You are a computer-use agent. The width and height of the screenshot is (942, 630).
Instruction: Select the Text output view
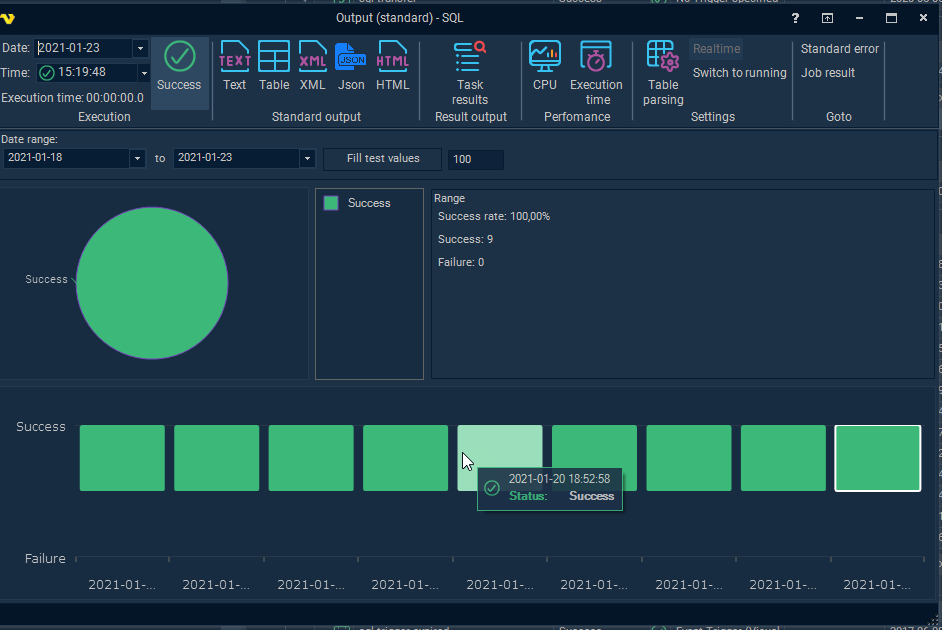(x=234, y=68)
